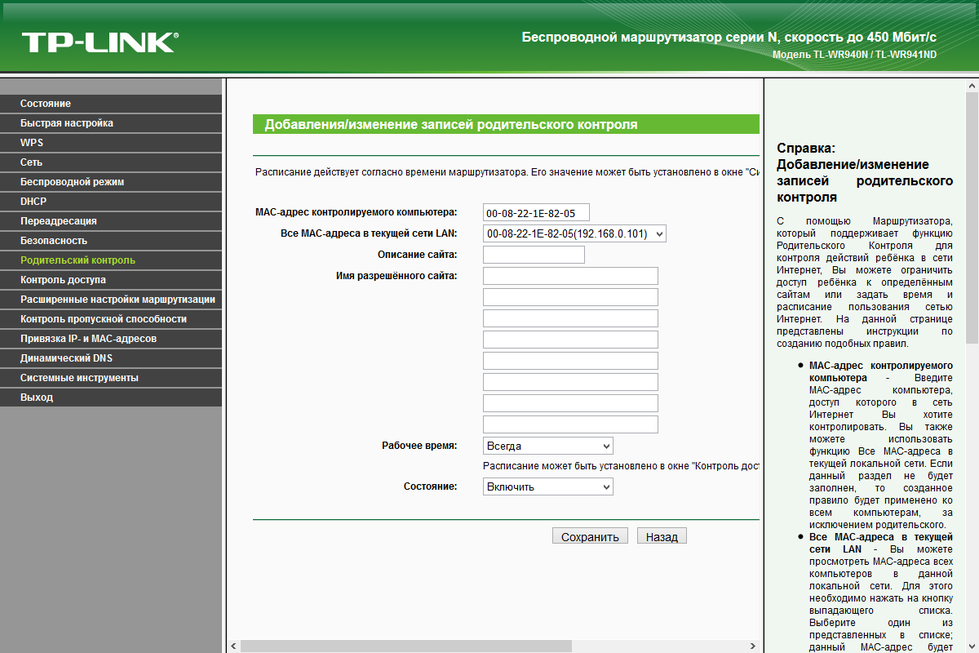
Task: Click the TP-LINK logo
Action: click(x=101, y=42)
